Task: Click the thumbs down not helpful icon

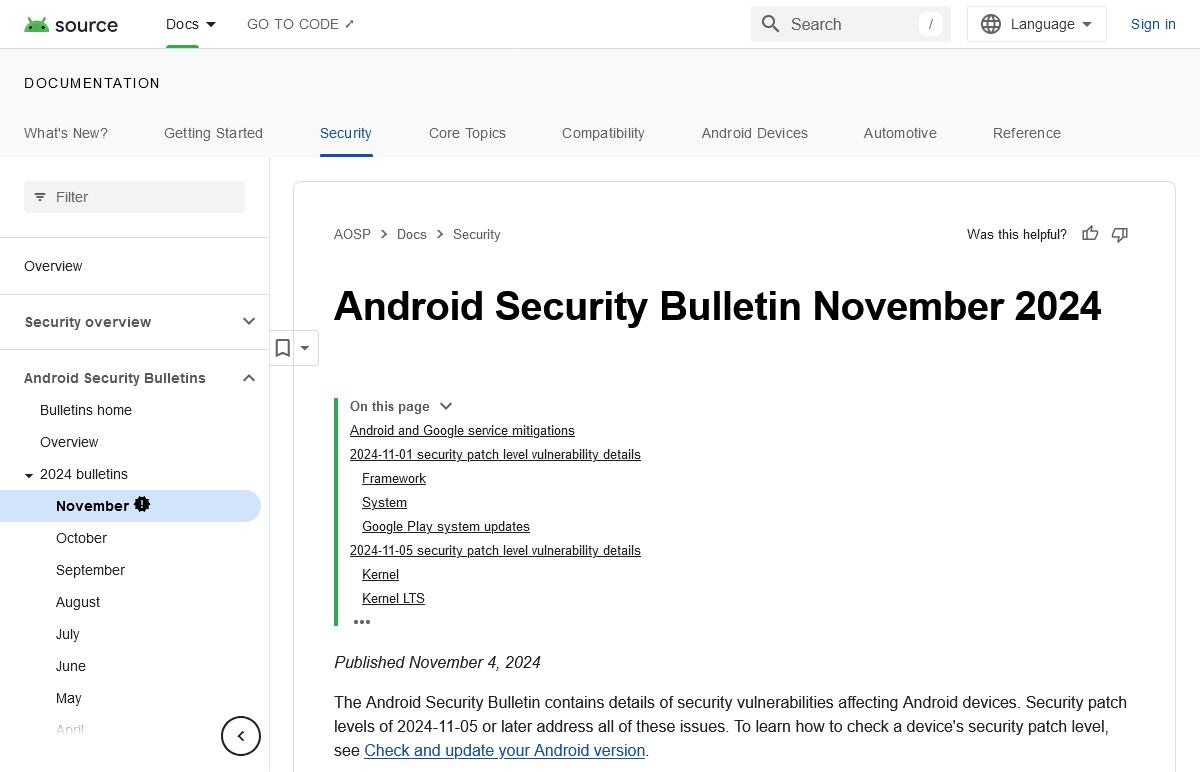Action: click(1120, 234)
